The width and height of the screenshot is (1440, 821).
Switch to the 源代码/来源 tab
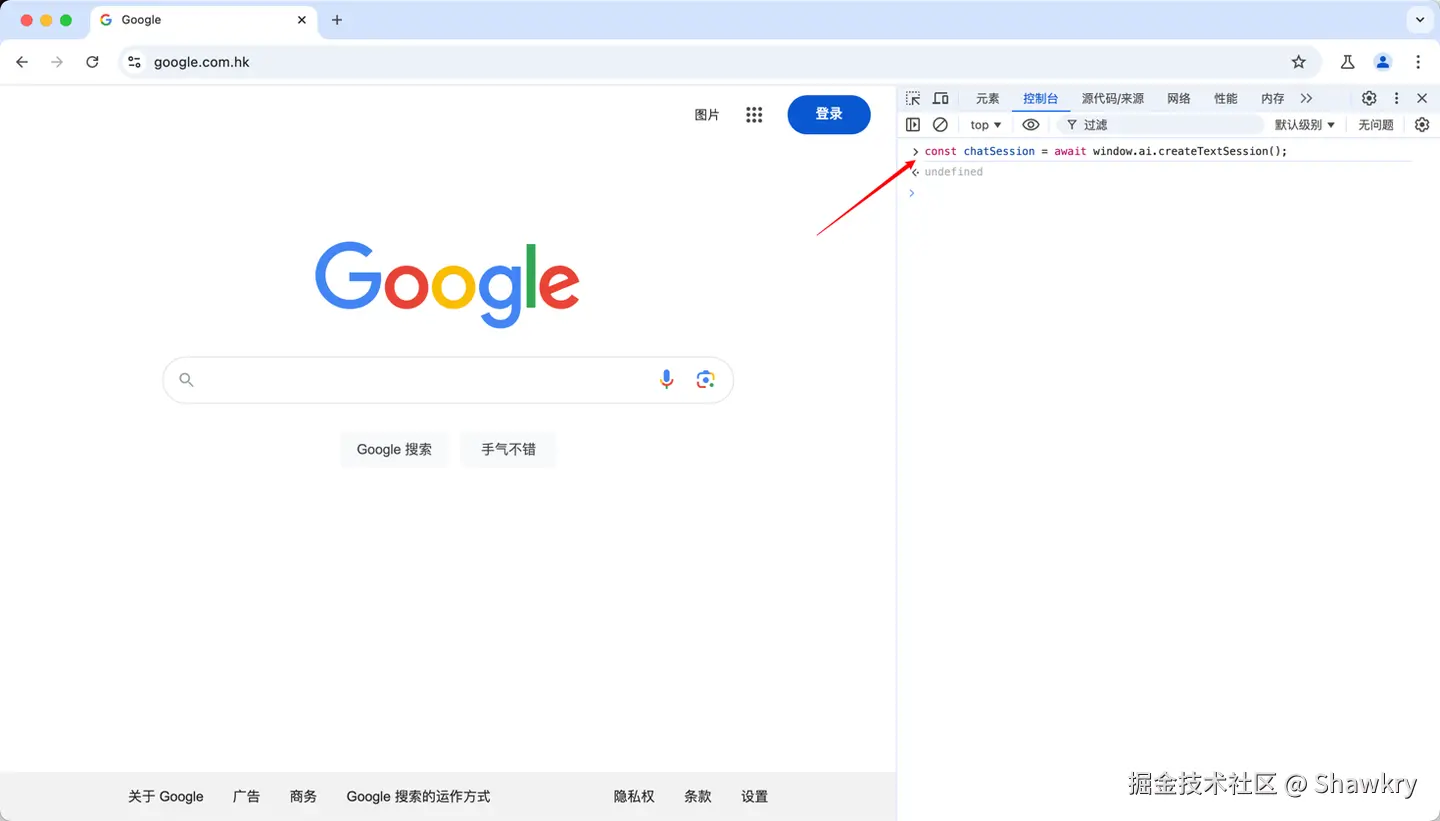coord(1112,98)
